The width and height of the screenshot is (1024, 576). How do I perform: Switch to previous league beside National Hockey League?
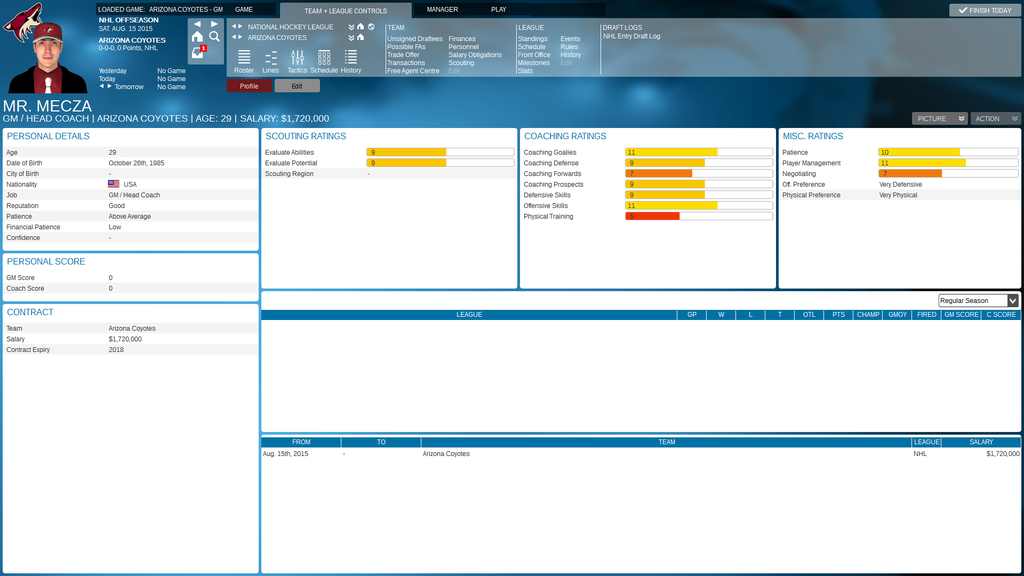point(234,27)
